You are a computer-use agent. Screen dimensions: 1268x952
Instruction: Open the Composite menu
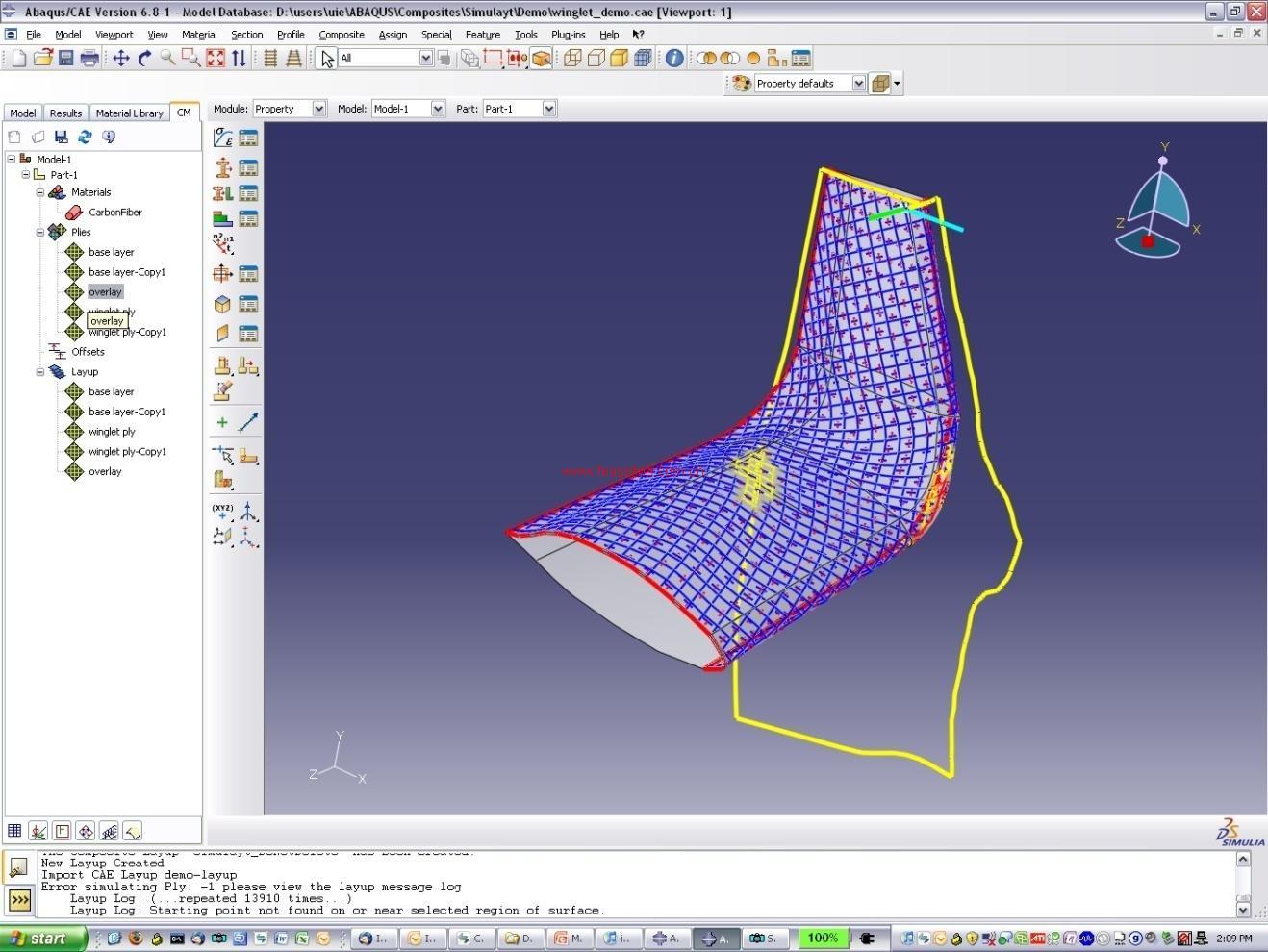(x=341, y=35)
